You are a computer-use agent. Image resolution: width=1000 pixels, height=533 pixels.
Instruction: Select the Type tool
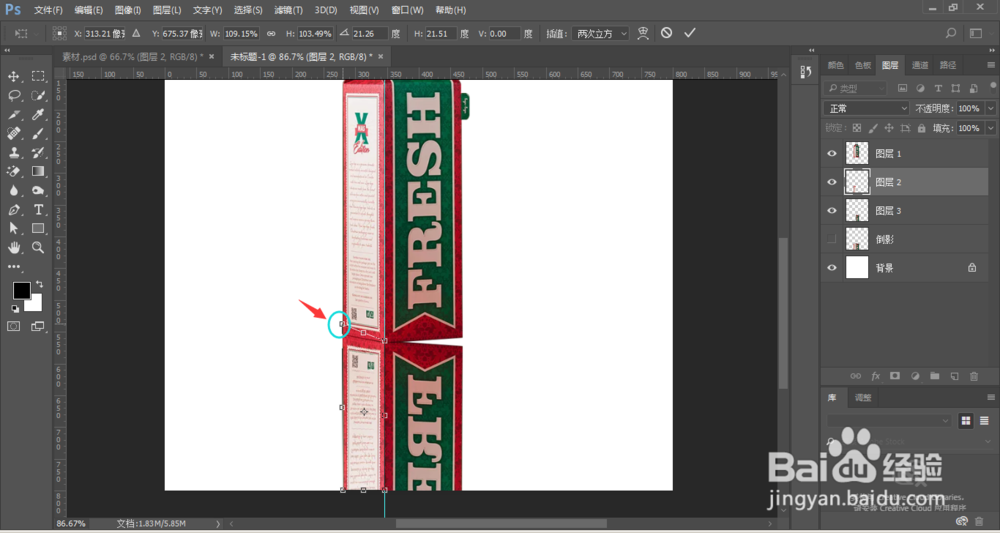pyautogui.click(x=38, y=210)
